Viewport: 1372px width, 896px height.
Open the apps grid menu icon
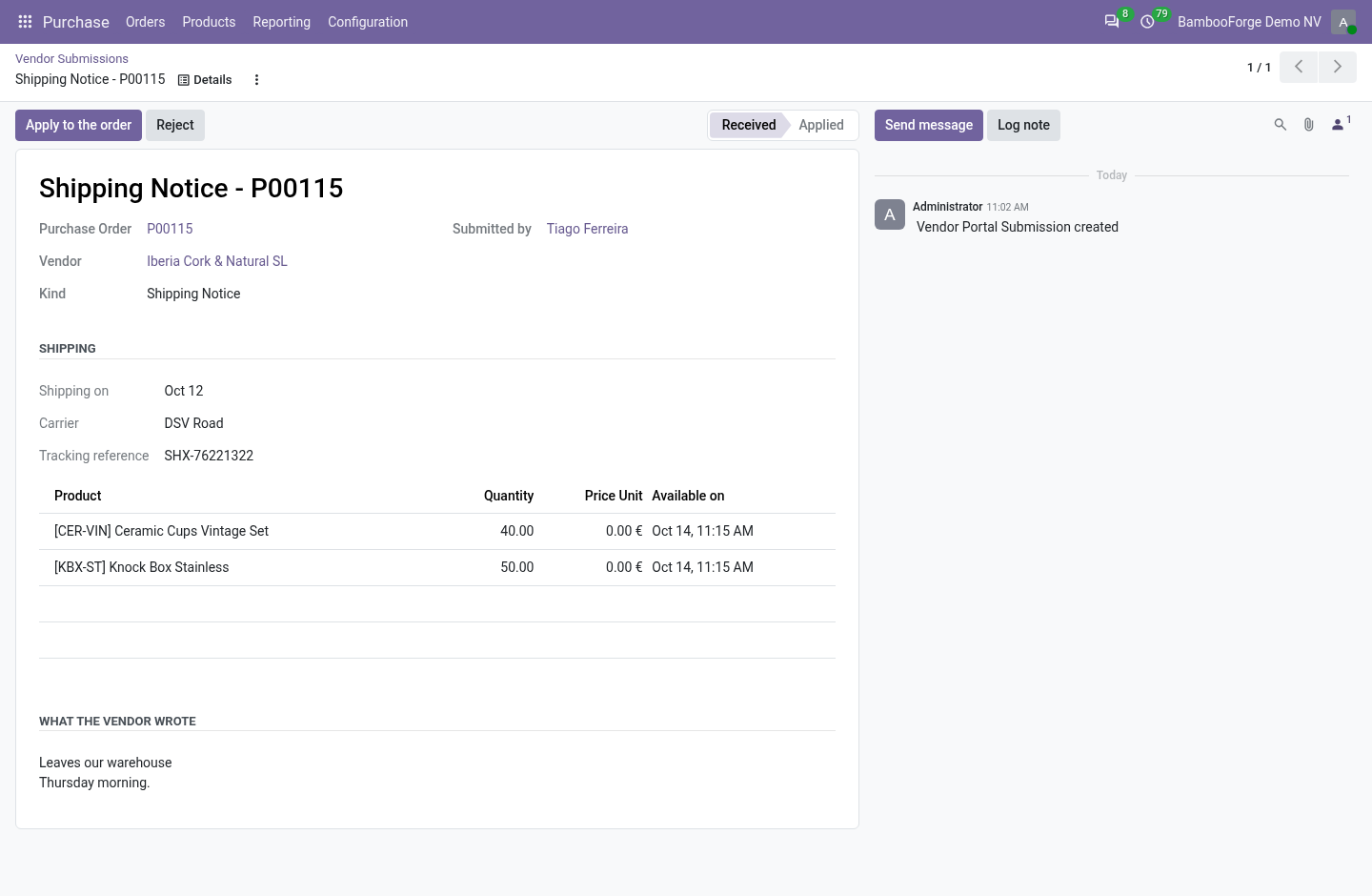pos(26,22)
